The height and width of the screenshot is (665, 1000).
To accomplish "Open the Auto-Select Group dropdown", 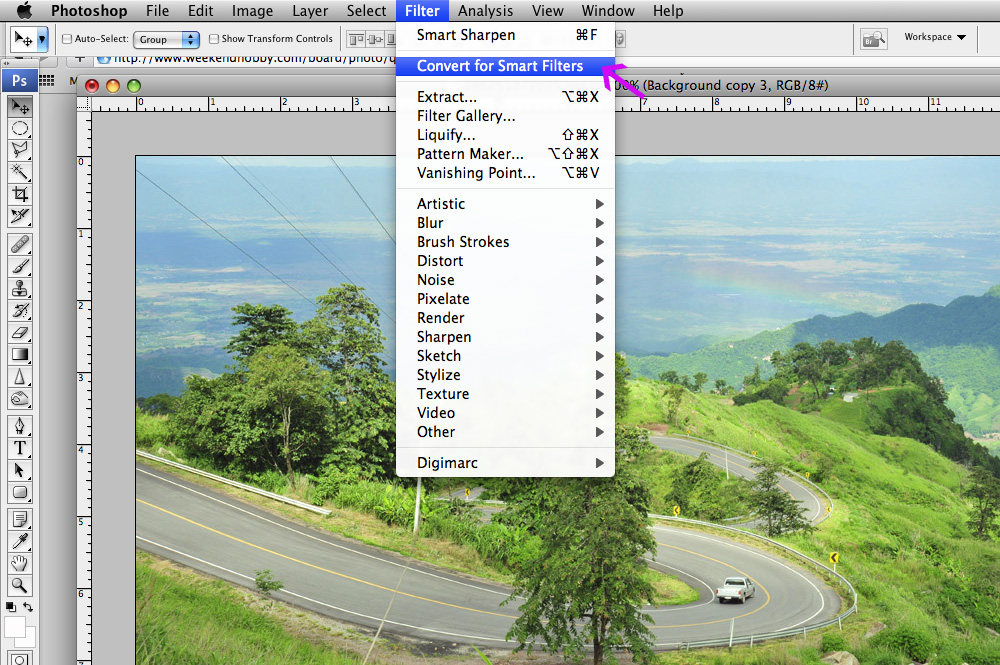I will 167,39.
